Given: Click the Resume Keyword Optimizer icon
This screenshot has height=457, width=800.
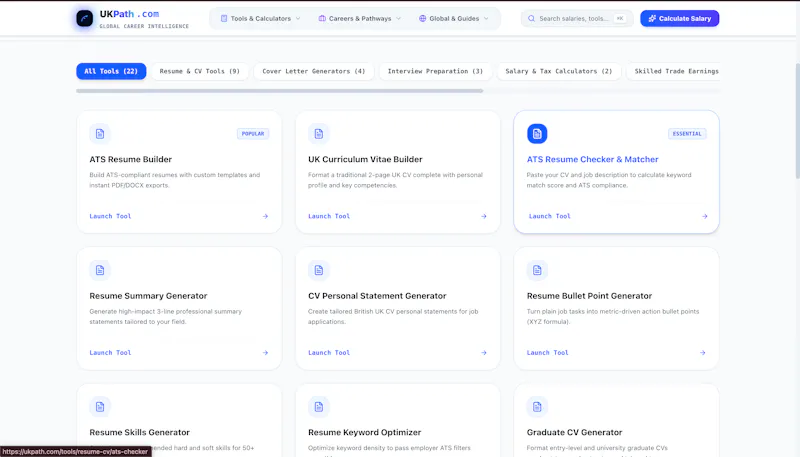Looking at the screenshot, I should tap(319, 407).
